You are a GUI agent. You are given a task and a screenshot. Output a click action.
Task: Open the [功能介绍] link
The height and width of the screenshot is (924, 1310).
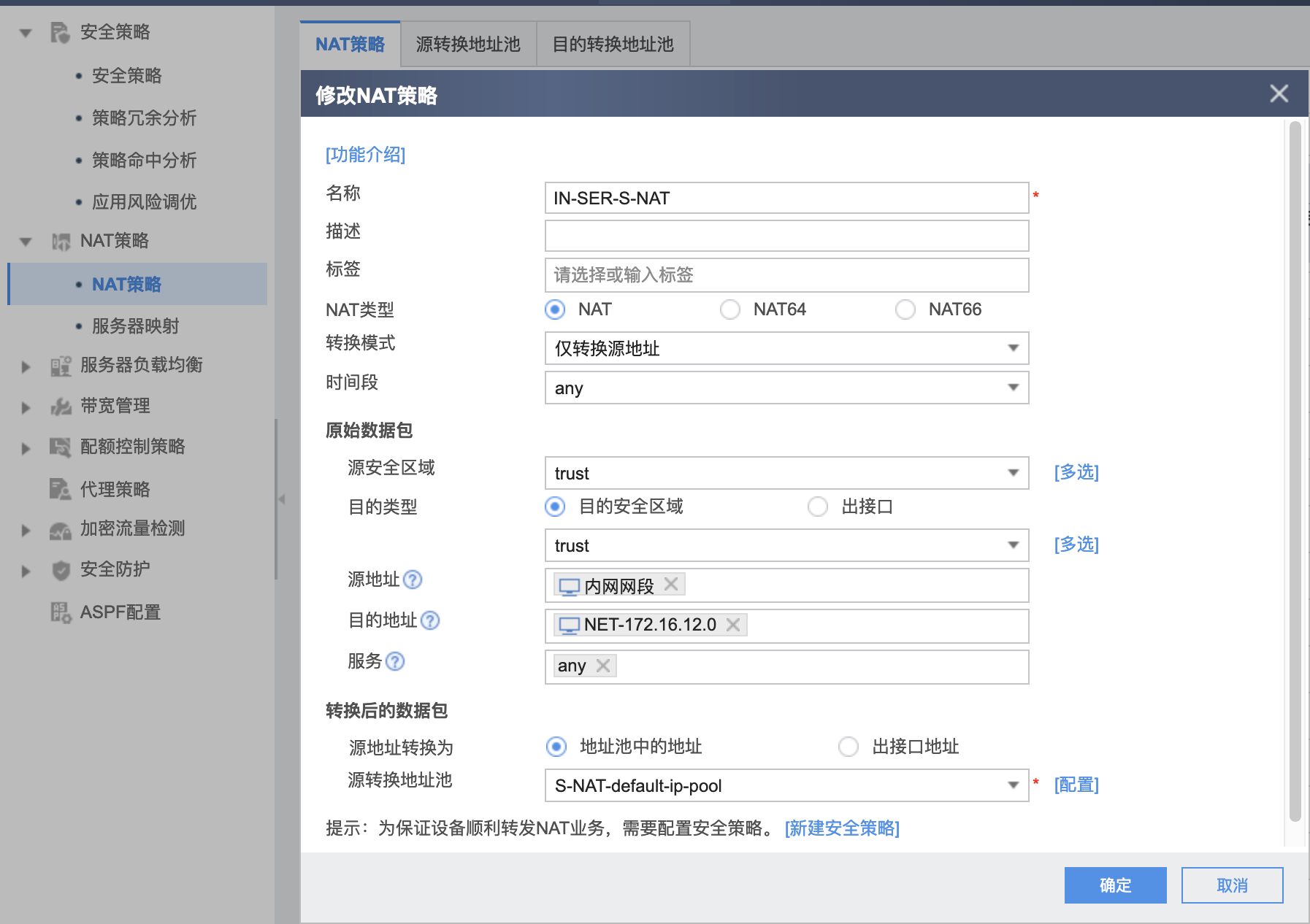coord(365,155)
